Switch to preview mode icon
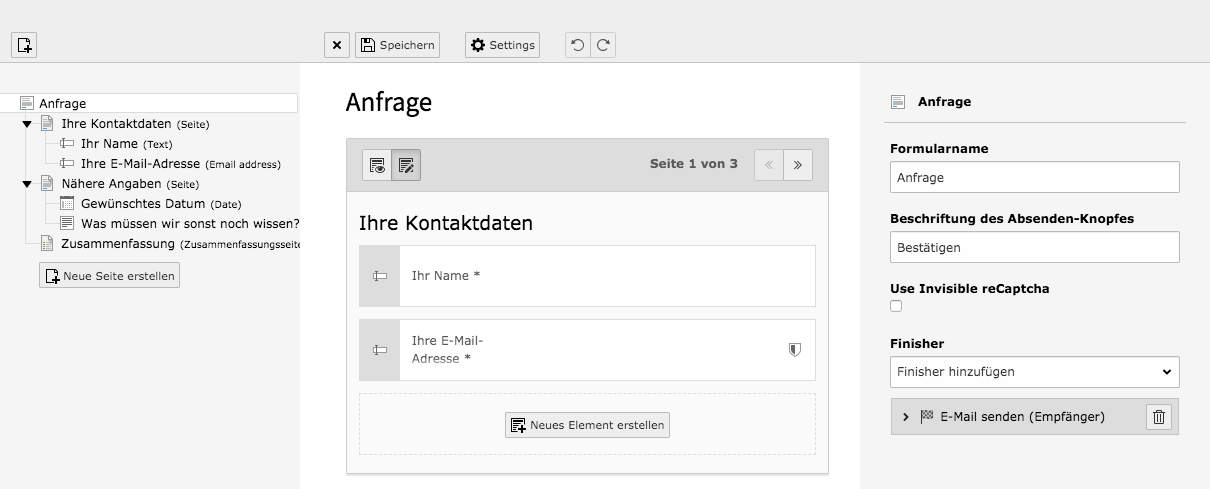The width and height of the screenshot is (1210, 489). (x=377, y=165)
